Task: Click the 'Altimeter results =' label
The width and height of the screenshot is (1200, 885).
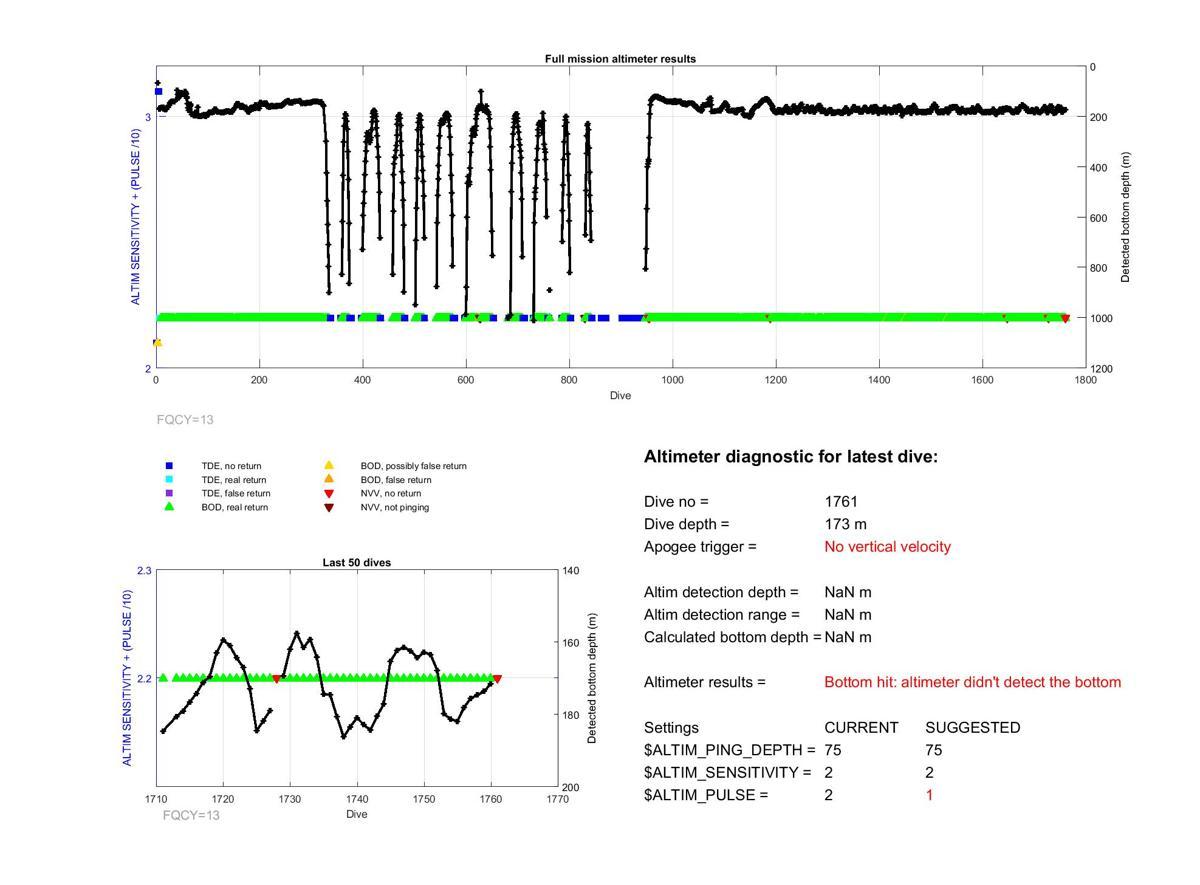Action: pos(705,682)
